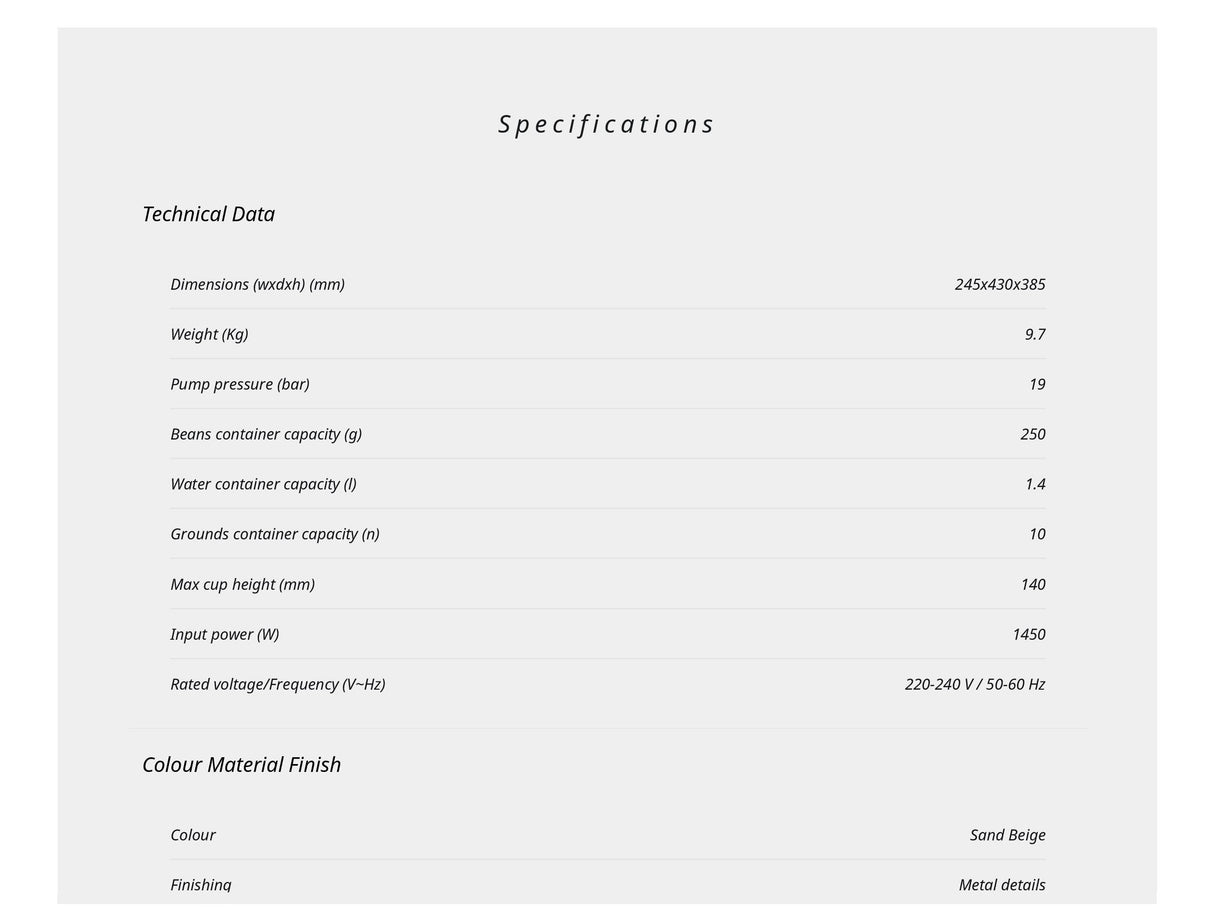Select the 1.4 water capacity value

coord(1034,484)
